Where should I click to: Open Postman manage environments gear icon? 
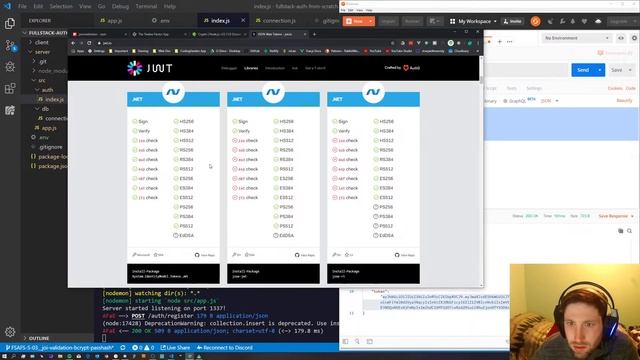point(634,38)
